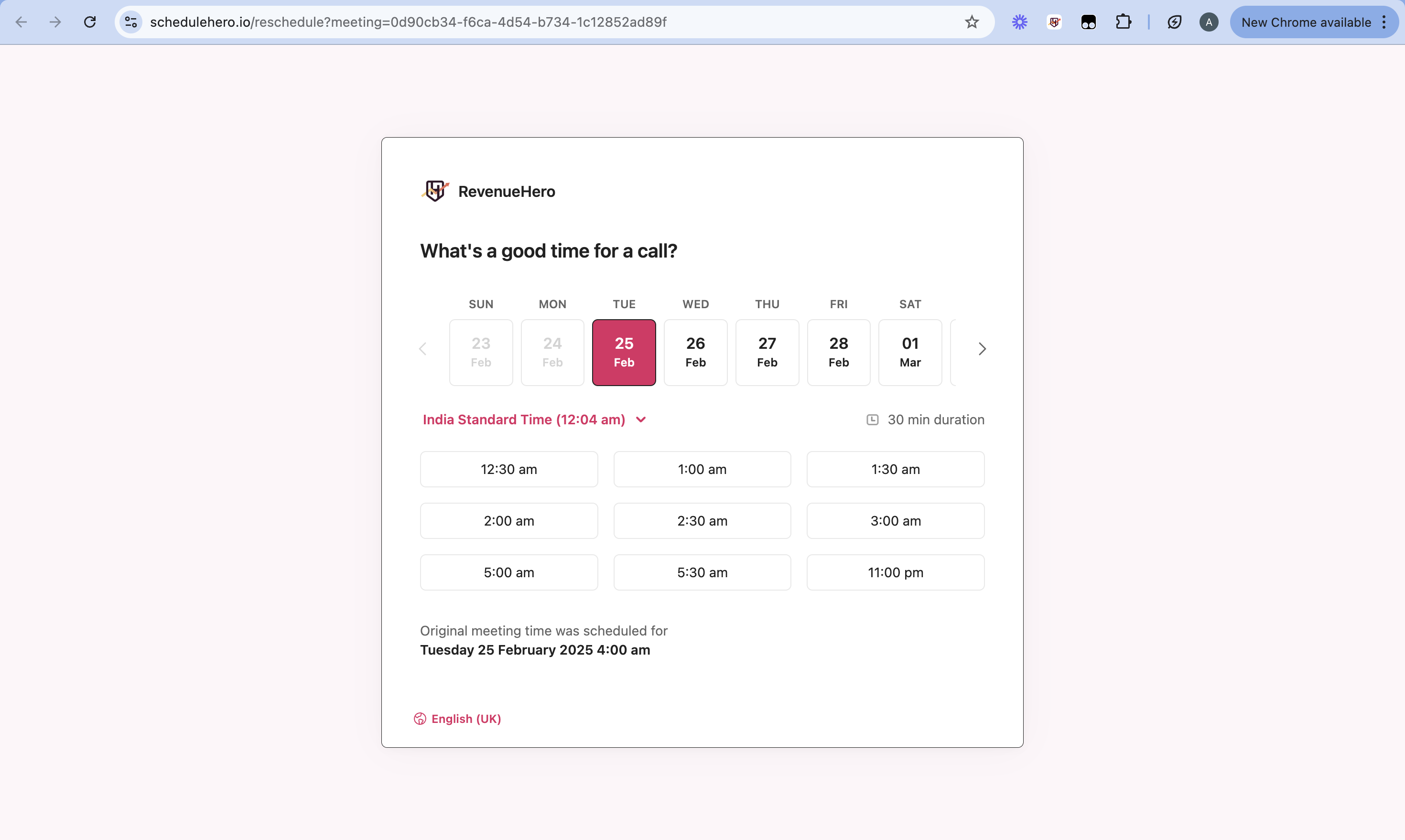
Task: Click the browser reload icon
Action: [x=90, y=22]
